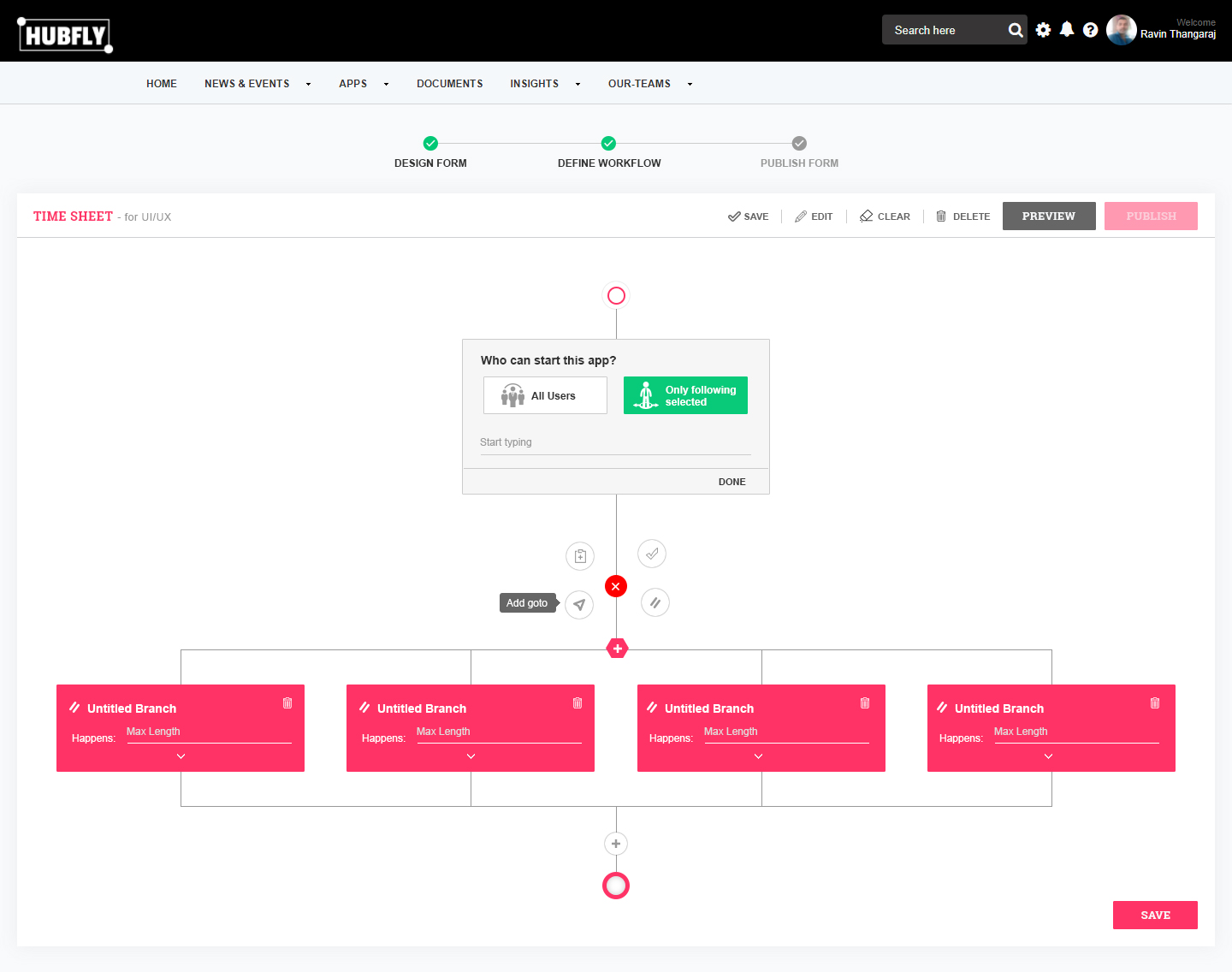Click the workflow end circle node

[616, 886]
